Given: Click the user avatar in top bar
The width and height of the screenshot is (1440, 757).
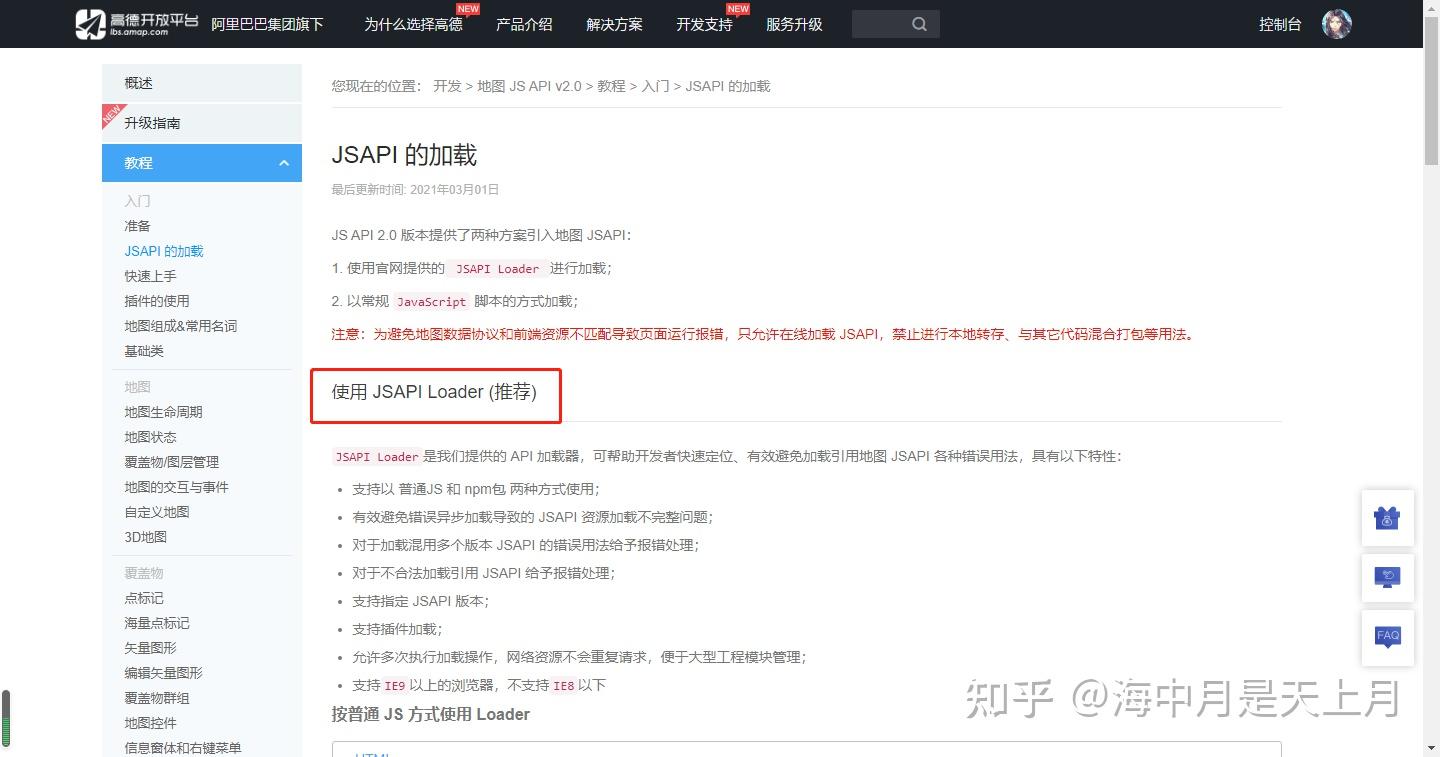Looking at the screenshot, I should 1337,24.
